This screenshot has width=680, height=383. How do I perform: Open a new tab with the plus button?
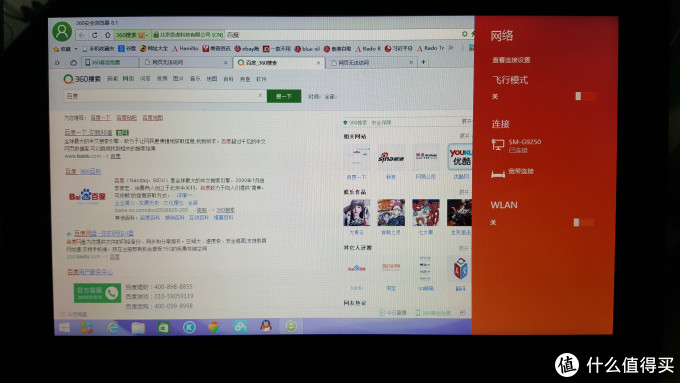[x=424, y=62]
